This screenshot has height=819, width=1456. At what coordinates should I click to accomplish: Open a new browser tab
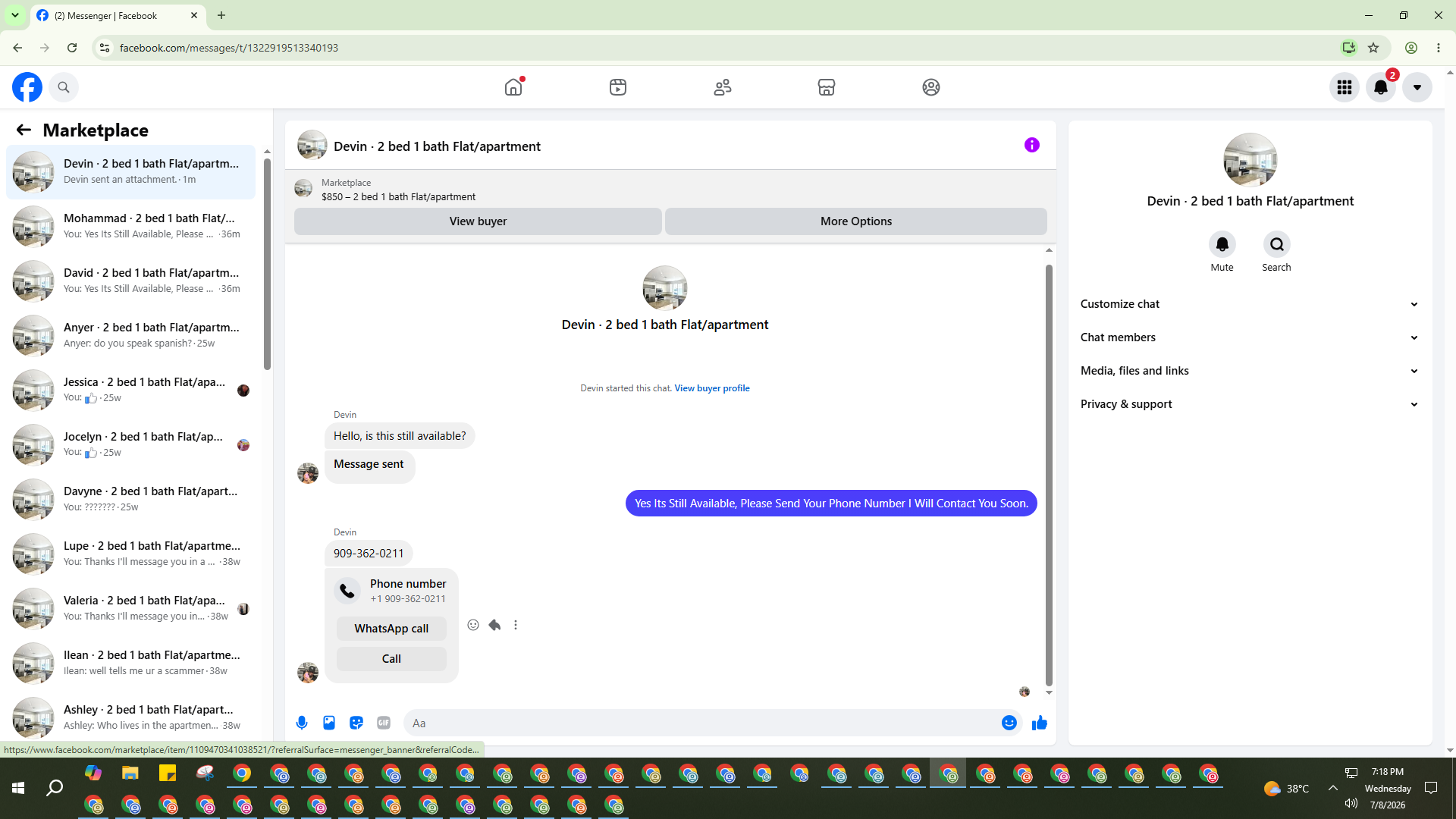click(221, 15)
